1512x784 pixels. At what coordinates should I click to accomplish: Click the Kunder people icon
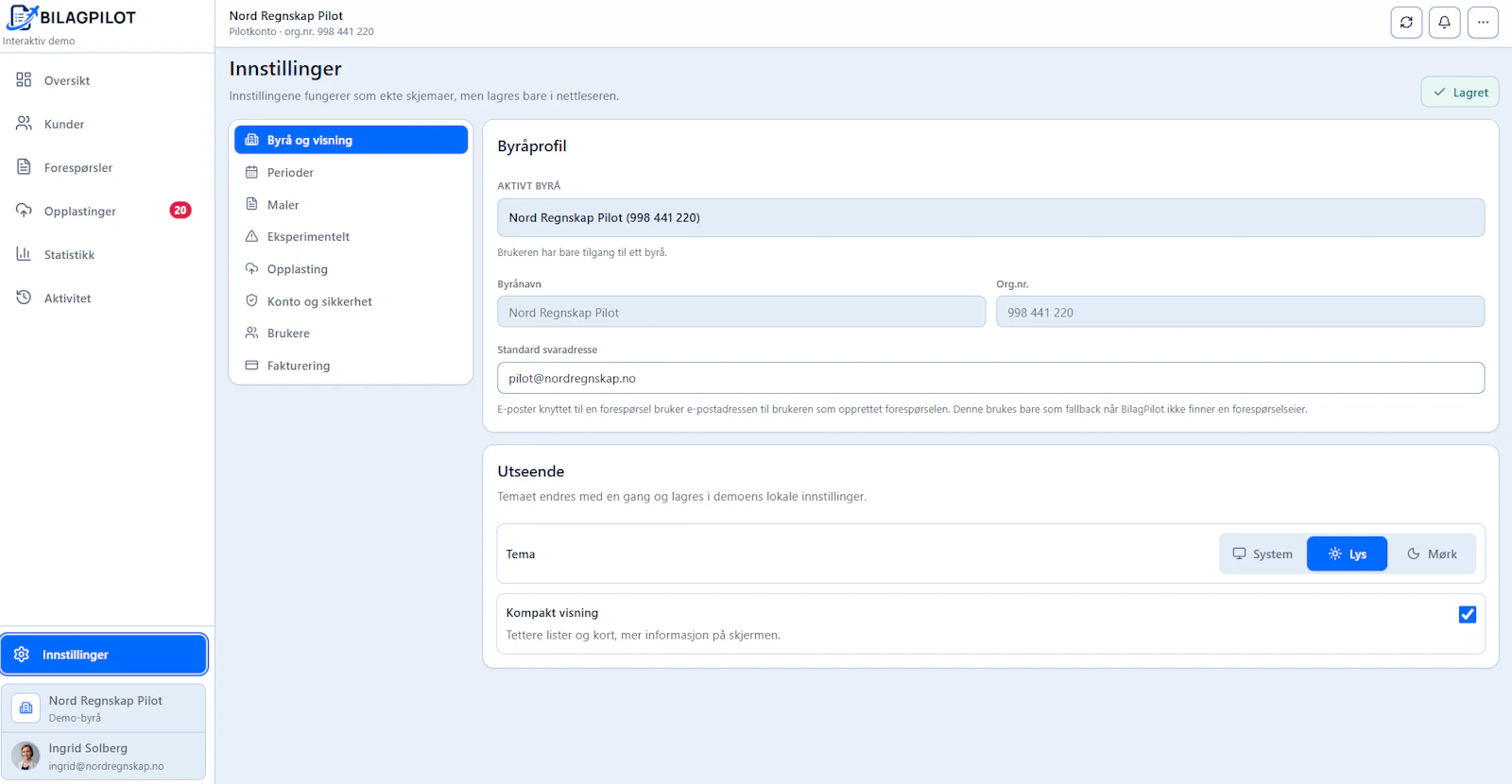(x=24, y=123)
